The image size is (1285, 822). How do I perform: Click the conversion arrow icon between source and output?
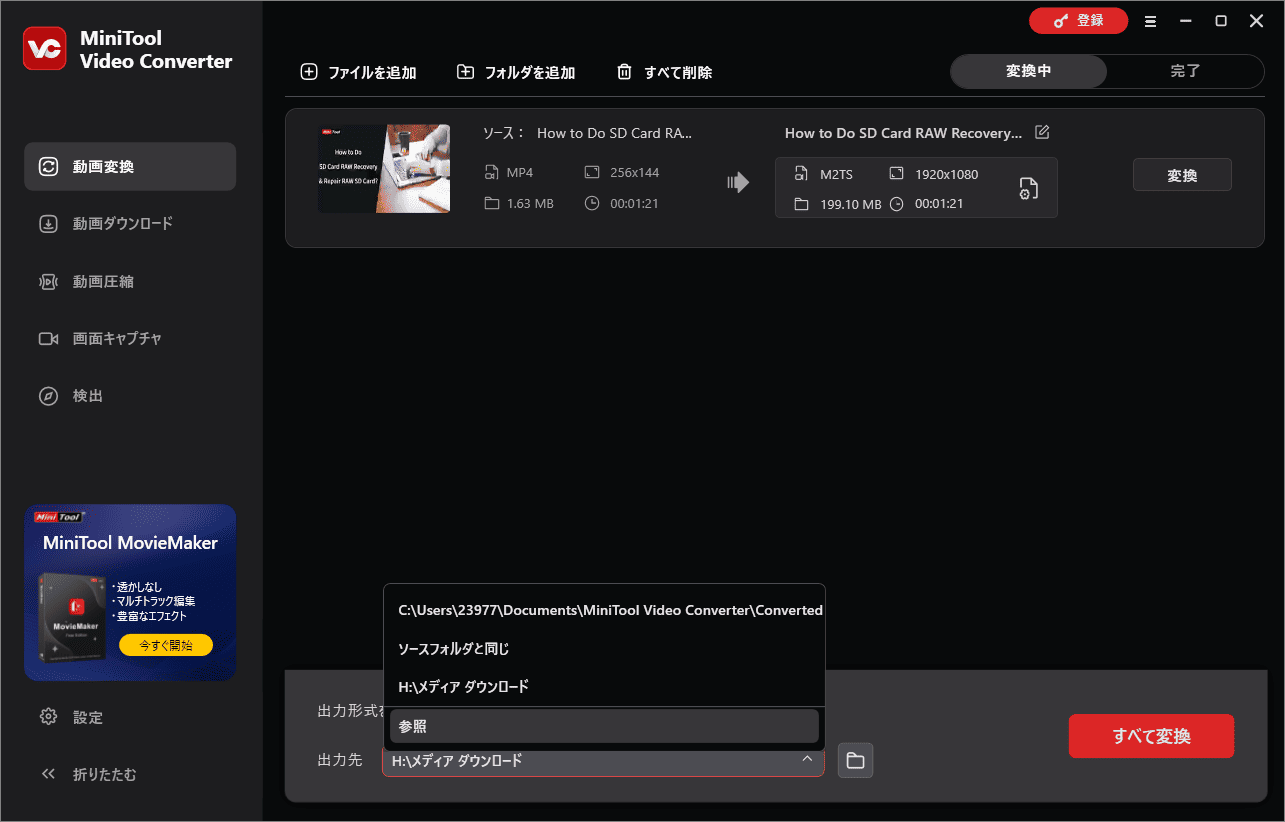738,182
